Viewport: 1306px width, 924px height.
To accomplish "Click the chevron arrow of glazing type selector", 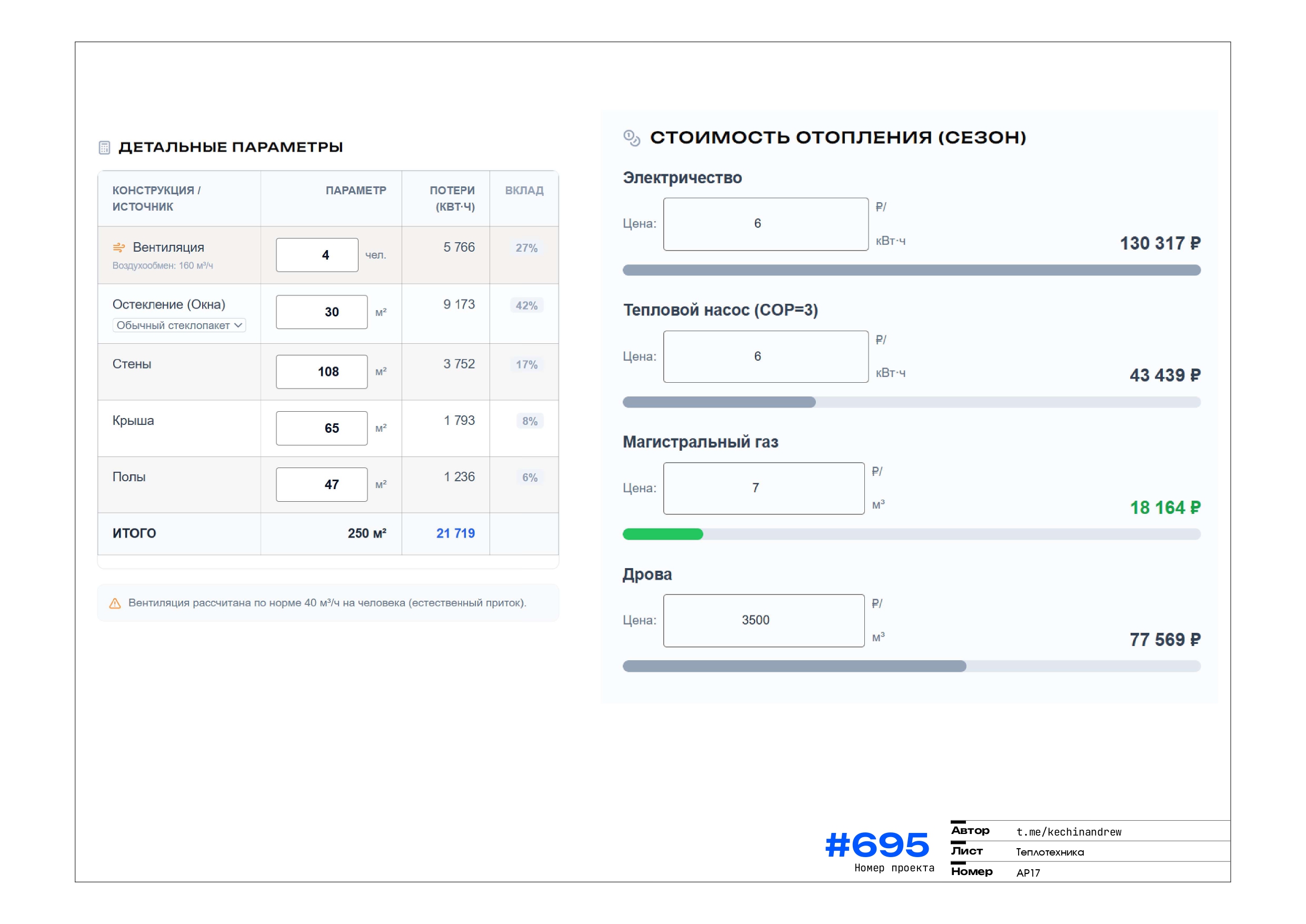I will [238, 325].
